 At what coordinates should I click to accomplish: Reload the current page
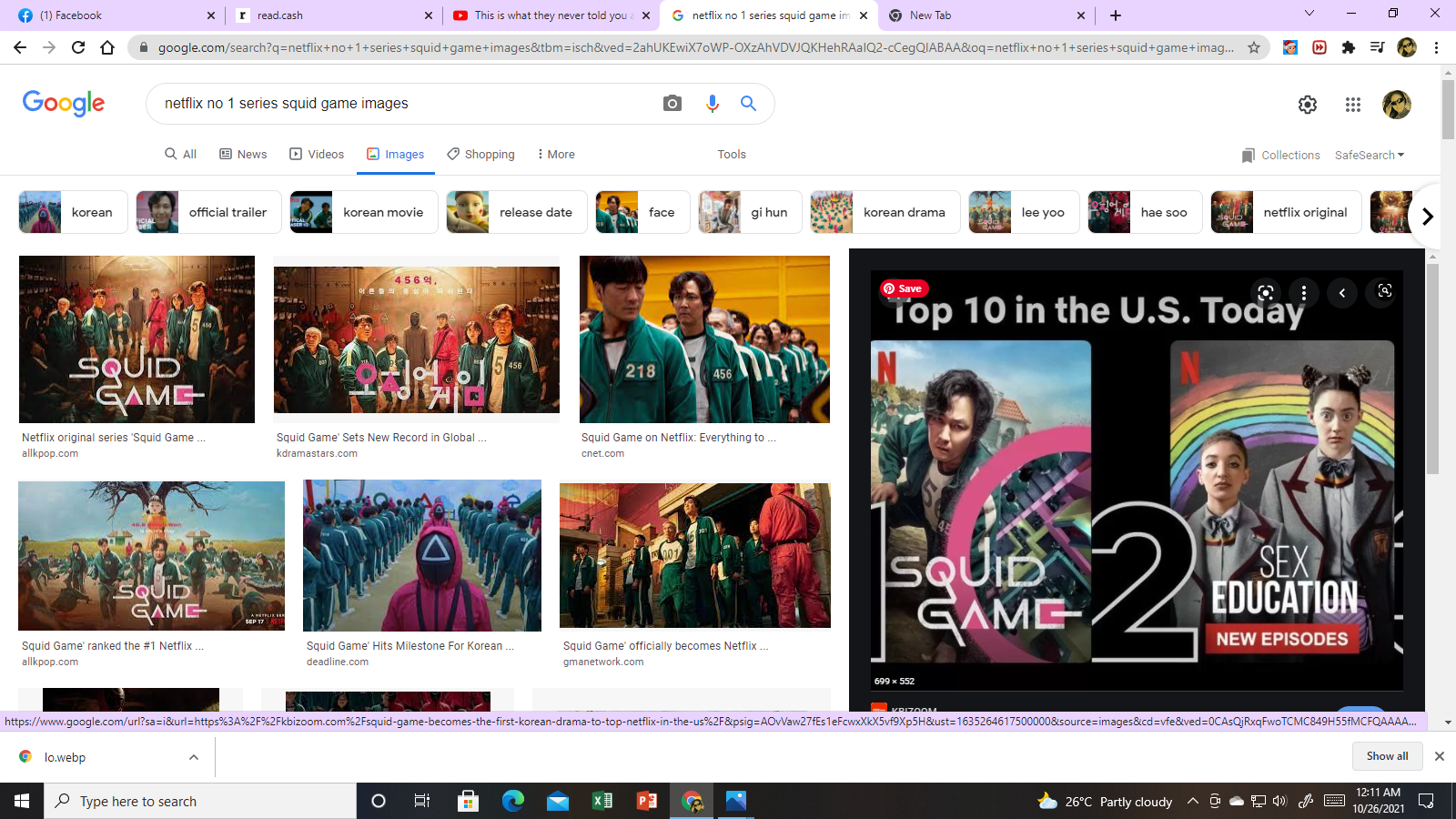coord(78,47)
